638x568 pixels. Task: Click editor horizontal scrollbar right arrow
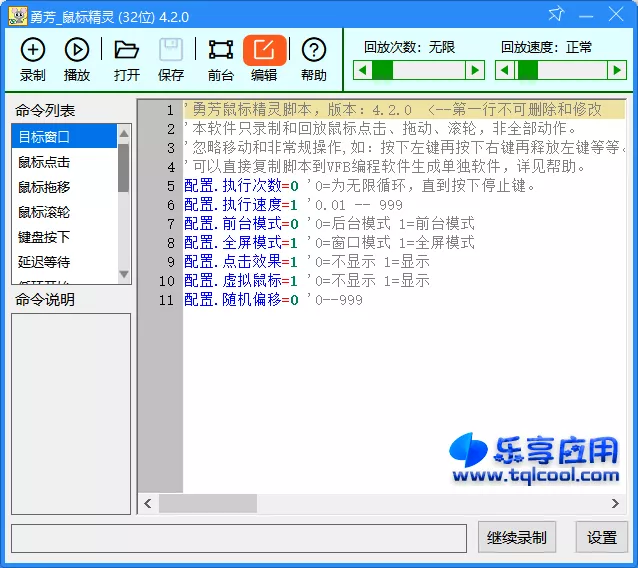(615, 504)
